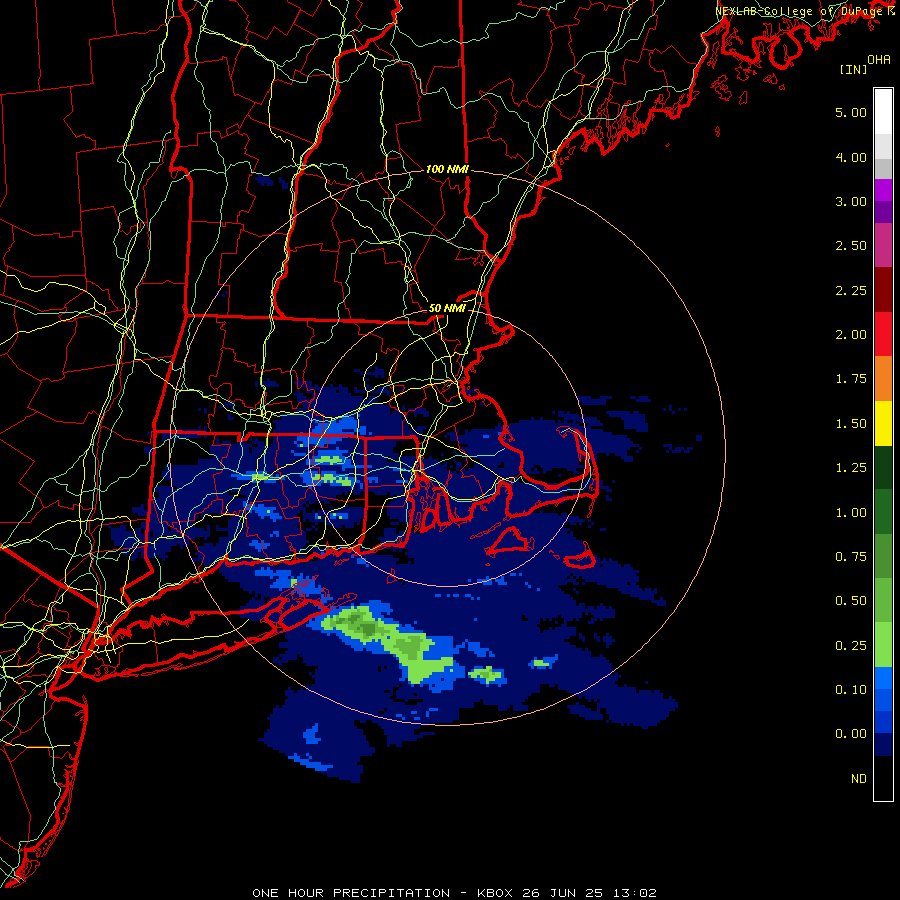Click the 50 NMI range ring label

coord(447,308)
